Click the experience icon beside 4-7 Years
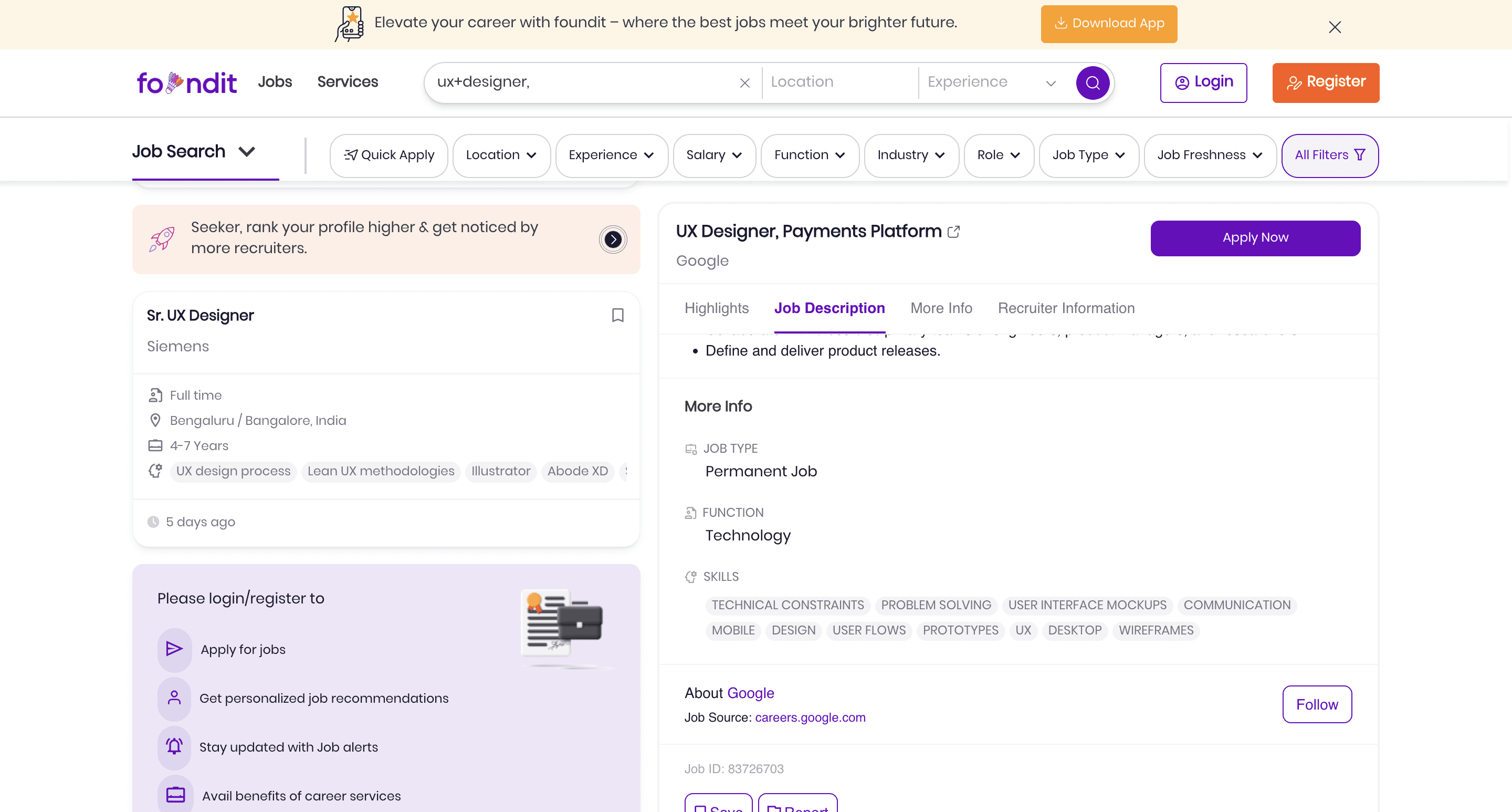 click(x=155, y=445)
